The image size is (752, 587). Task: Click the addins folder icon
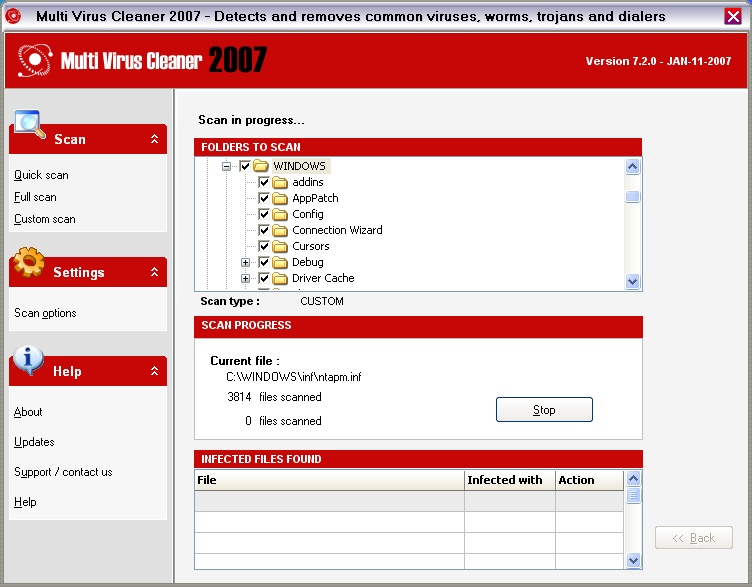280,182
